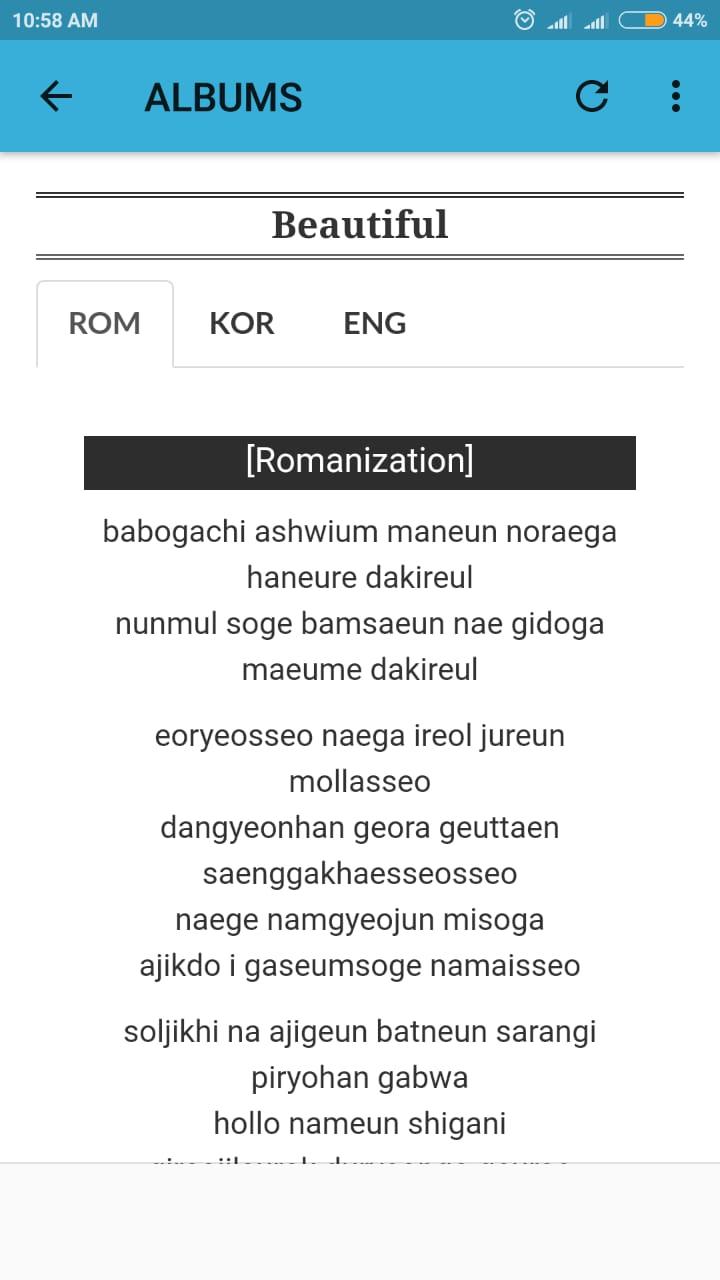Tap lyric line 'hollo nameun shigani'

(x=360, y=1123)
